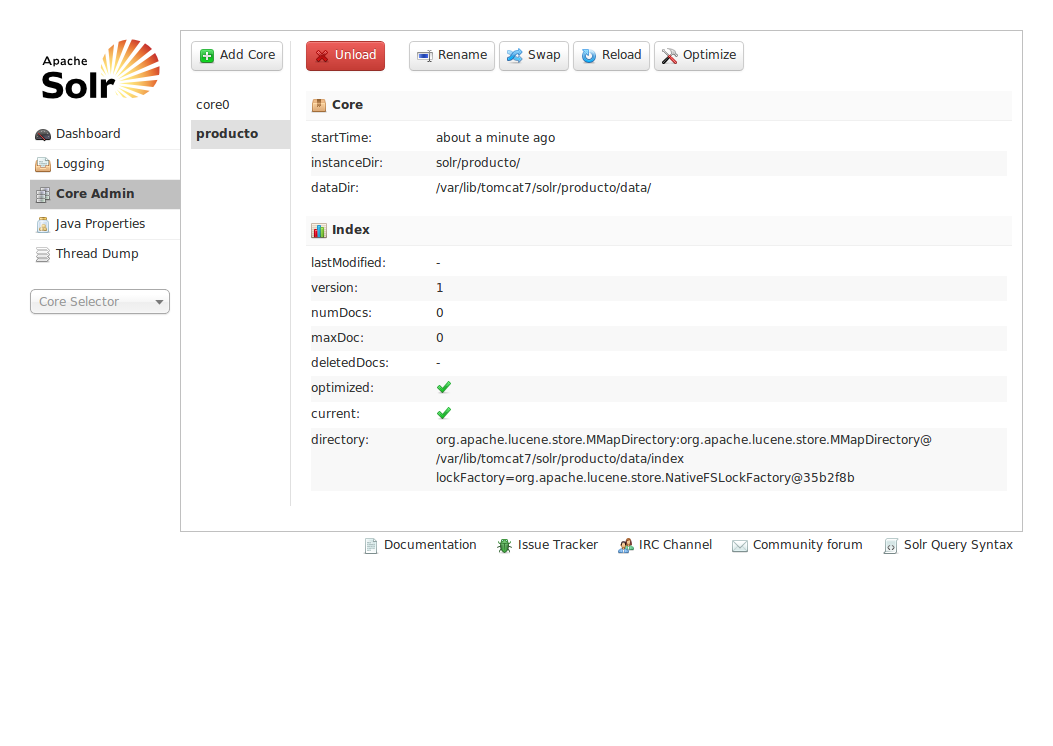Image resolution: width=1053 pixels, height=746 pixels.
Task: Open Dashboard in the sidebar menu
Action: point(105,134)
